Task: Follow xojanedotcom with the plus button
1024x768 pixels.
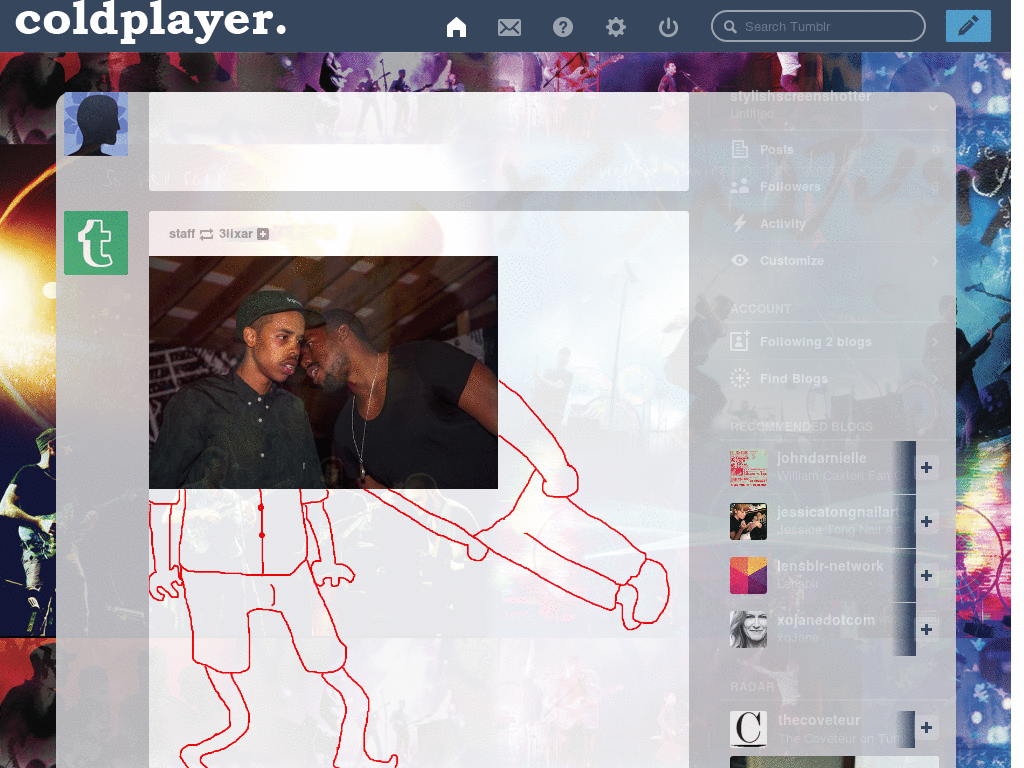Action: 926,630
